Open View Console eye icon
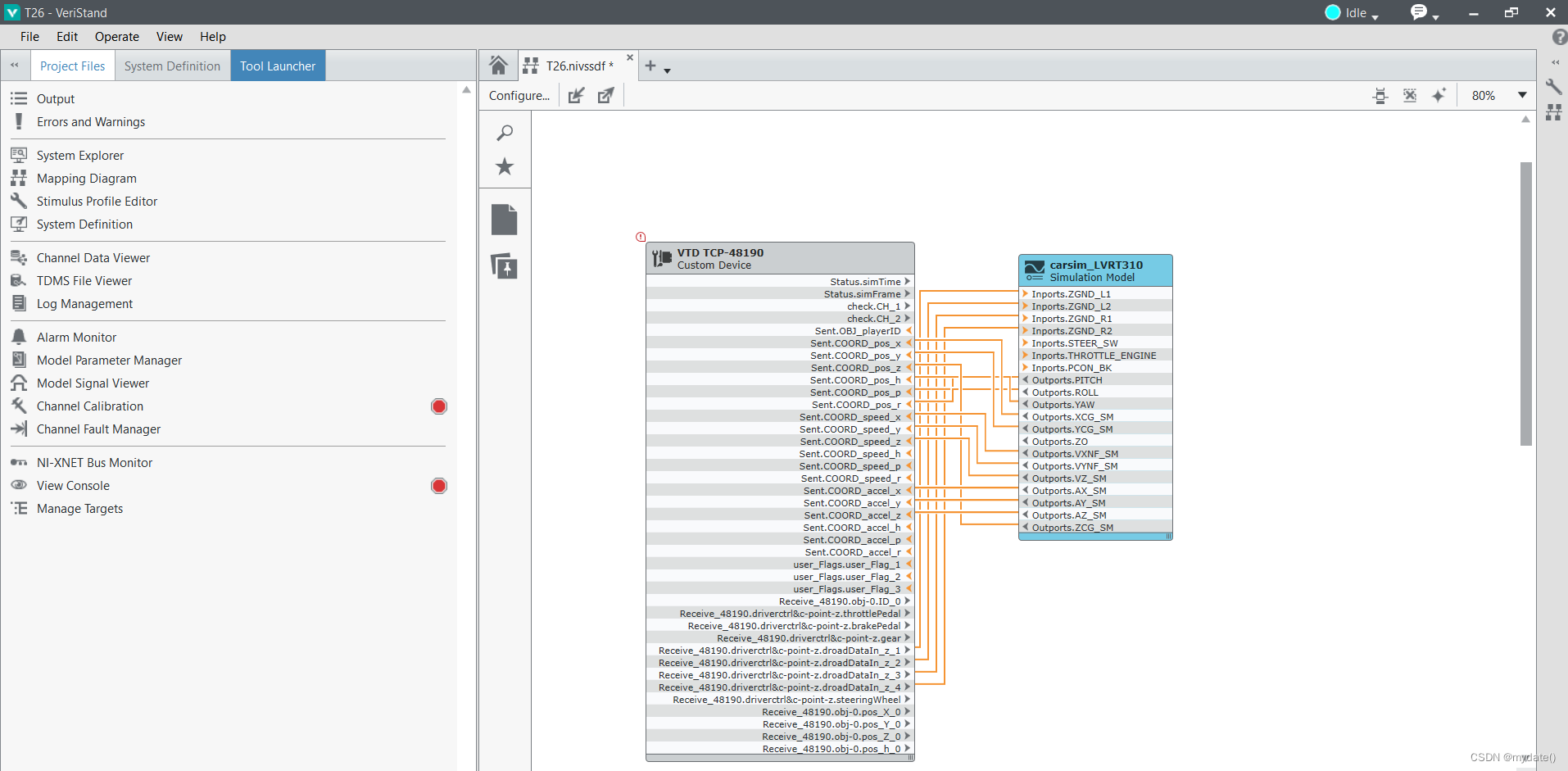Viewport: 1568px width, 771px height. (x=19, y=486)
